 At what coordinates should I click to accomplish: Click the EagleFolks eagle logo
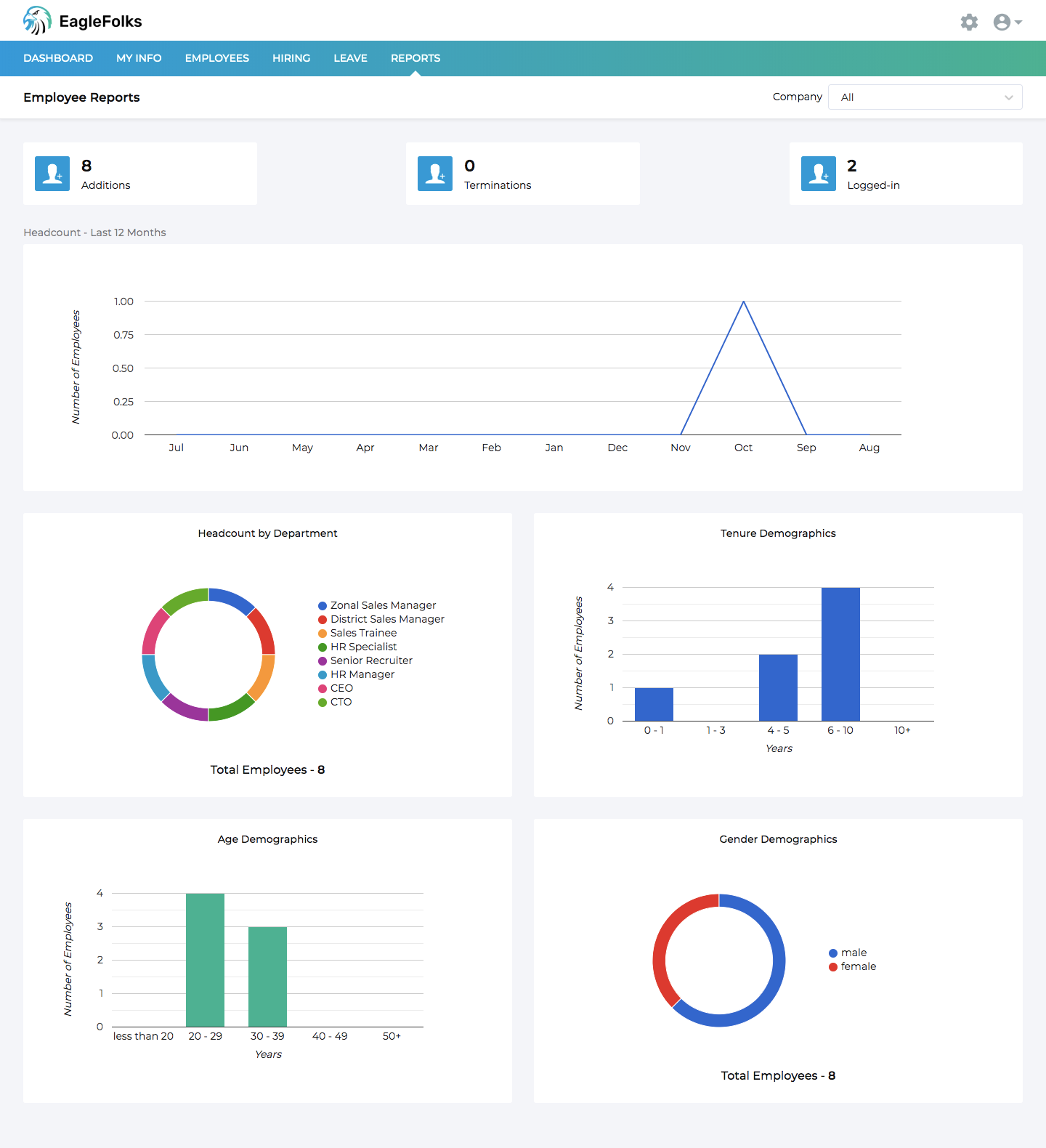point(37,20)
